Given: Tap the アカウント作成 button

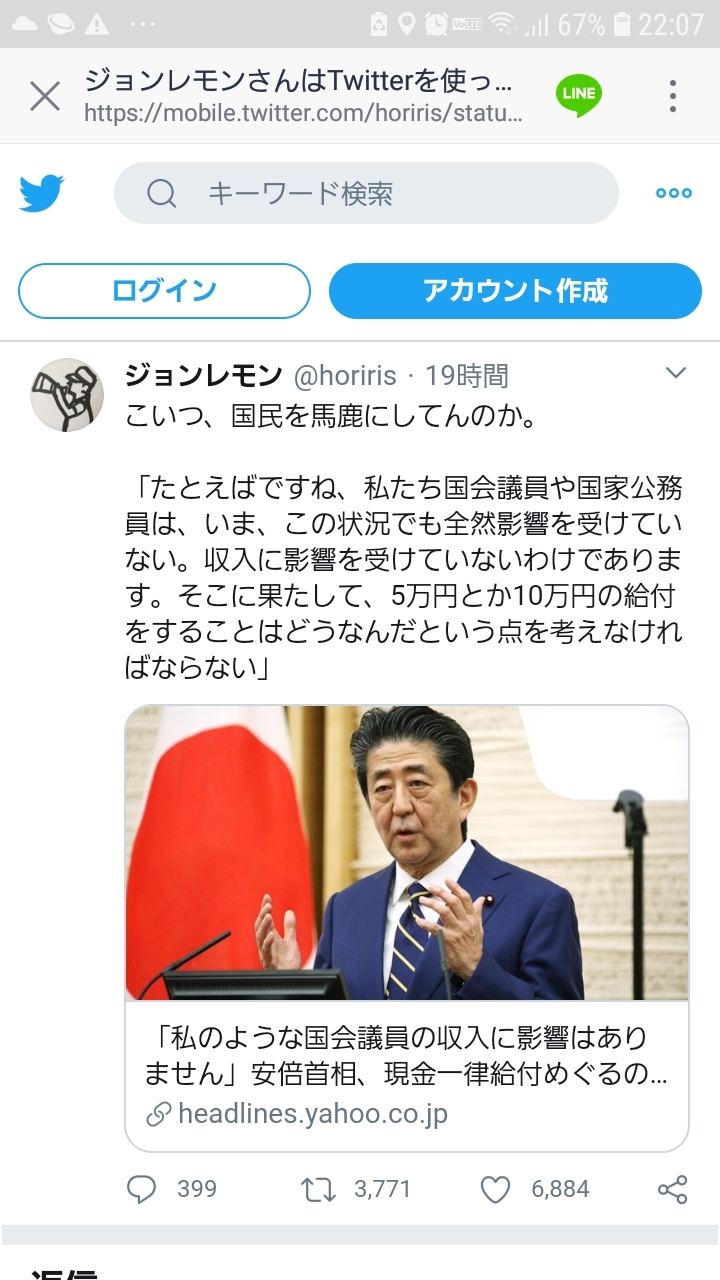Looking at the screenshot, I should click(x=515, y=291).
